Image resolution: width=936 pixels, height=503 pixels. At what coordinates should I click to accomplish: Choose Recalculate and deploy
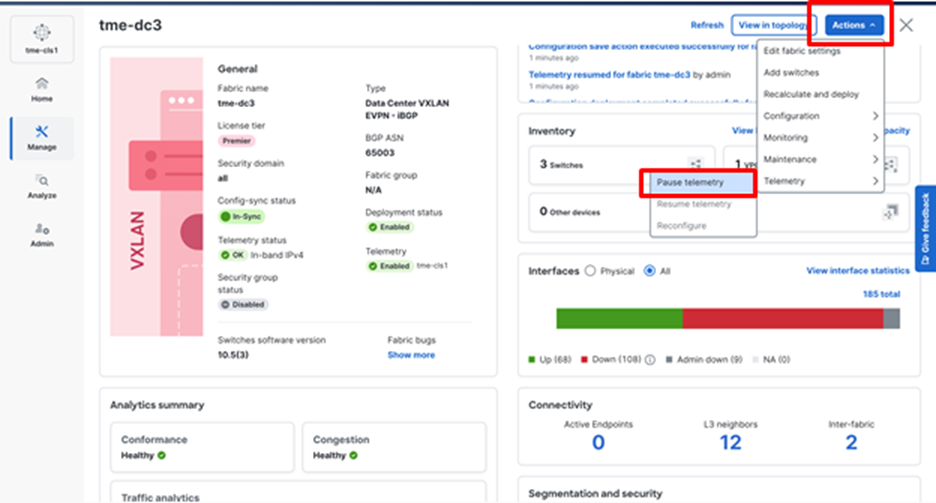click(821, 94)
